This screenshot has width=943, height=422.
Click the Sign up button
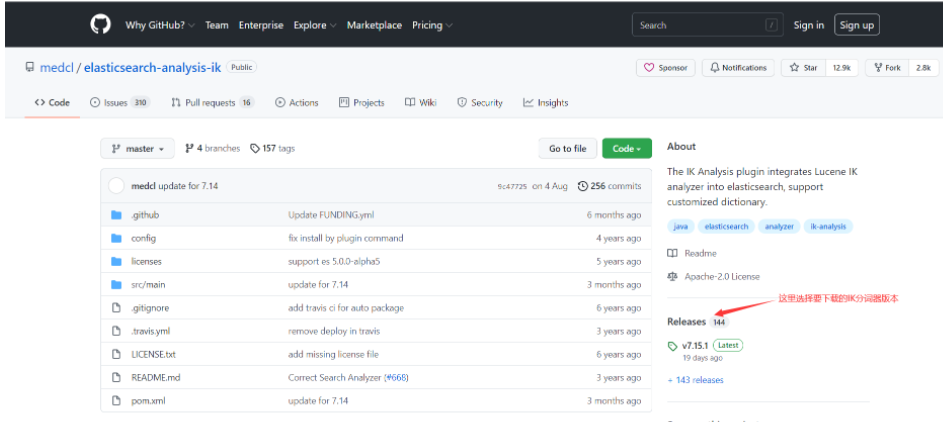click(857, 25)
